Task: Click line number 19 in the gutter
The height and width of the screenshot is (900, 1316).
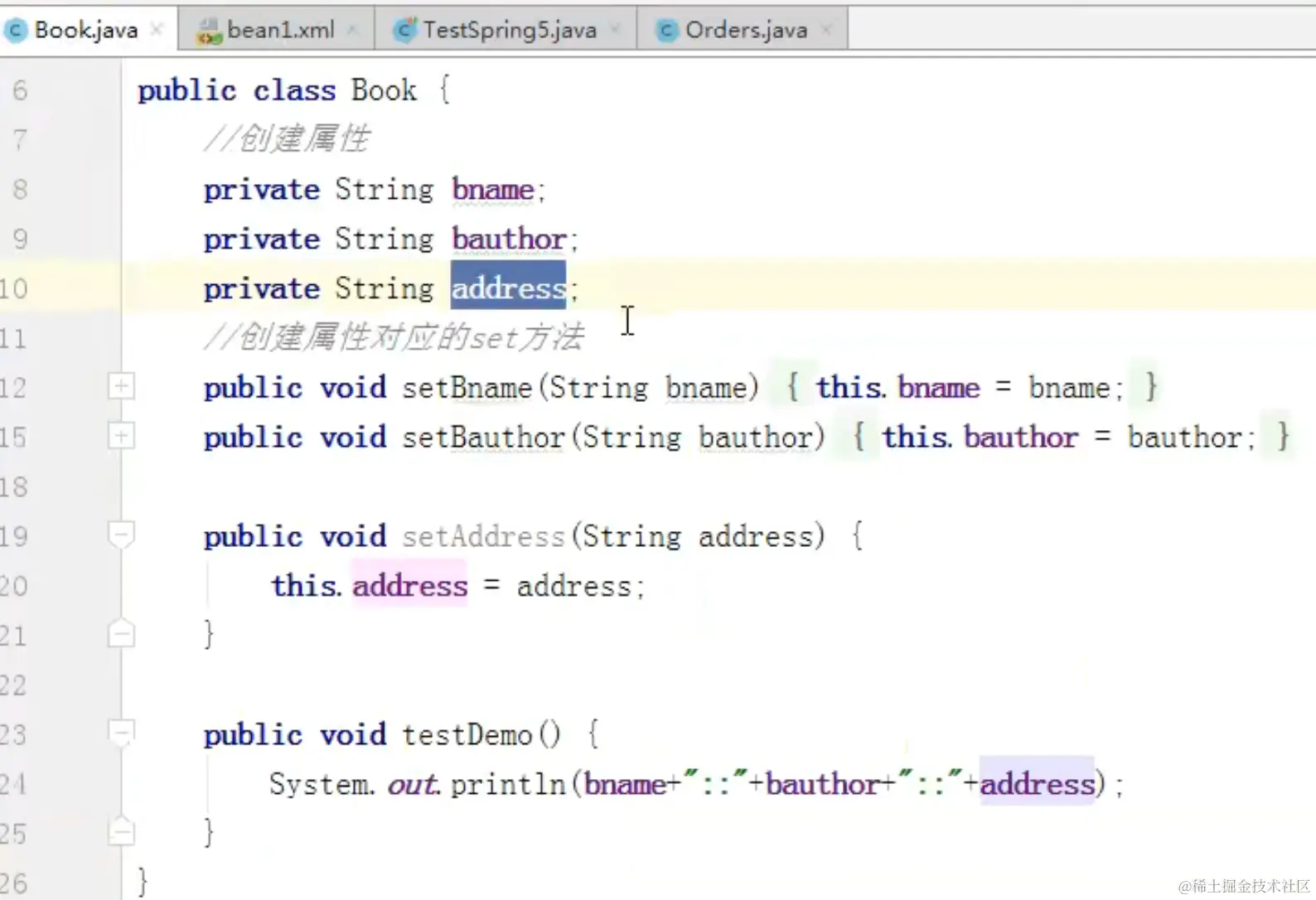Action: pyautogui.click(x=13, y=536)
